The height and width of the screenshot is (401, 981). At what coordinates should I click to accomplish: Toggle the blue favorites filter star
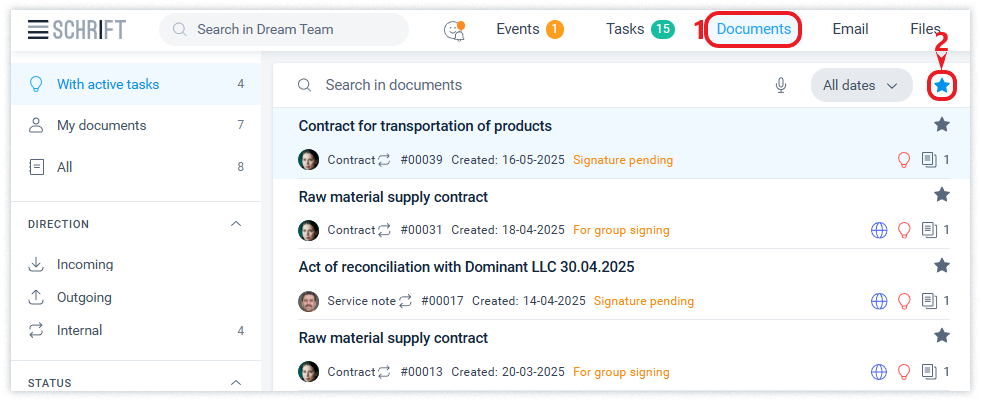(941, 86)
